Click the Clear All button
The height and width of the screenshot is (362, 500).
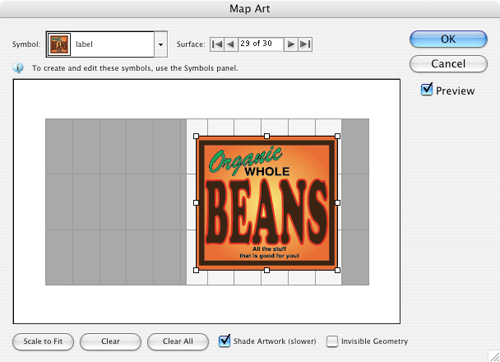(x=178, y=342)
